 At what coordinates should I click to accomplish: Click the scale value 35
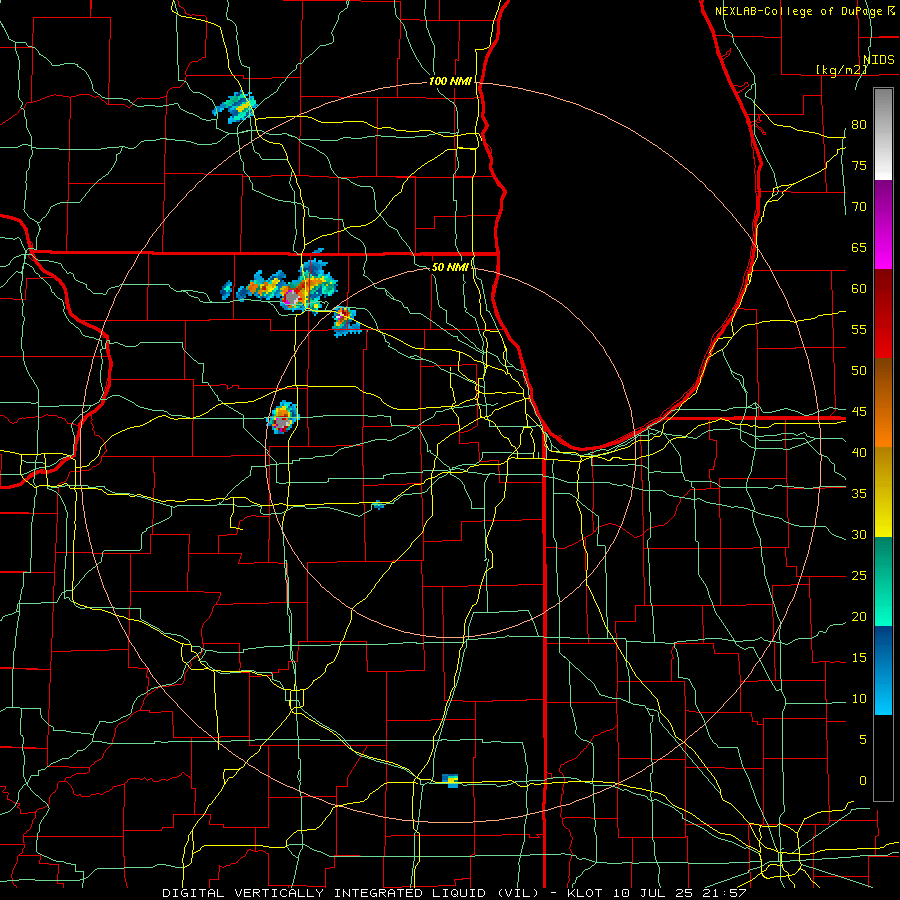pyautogui.click(x=859, y=494)
